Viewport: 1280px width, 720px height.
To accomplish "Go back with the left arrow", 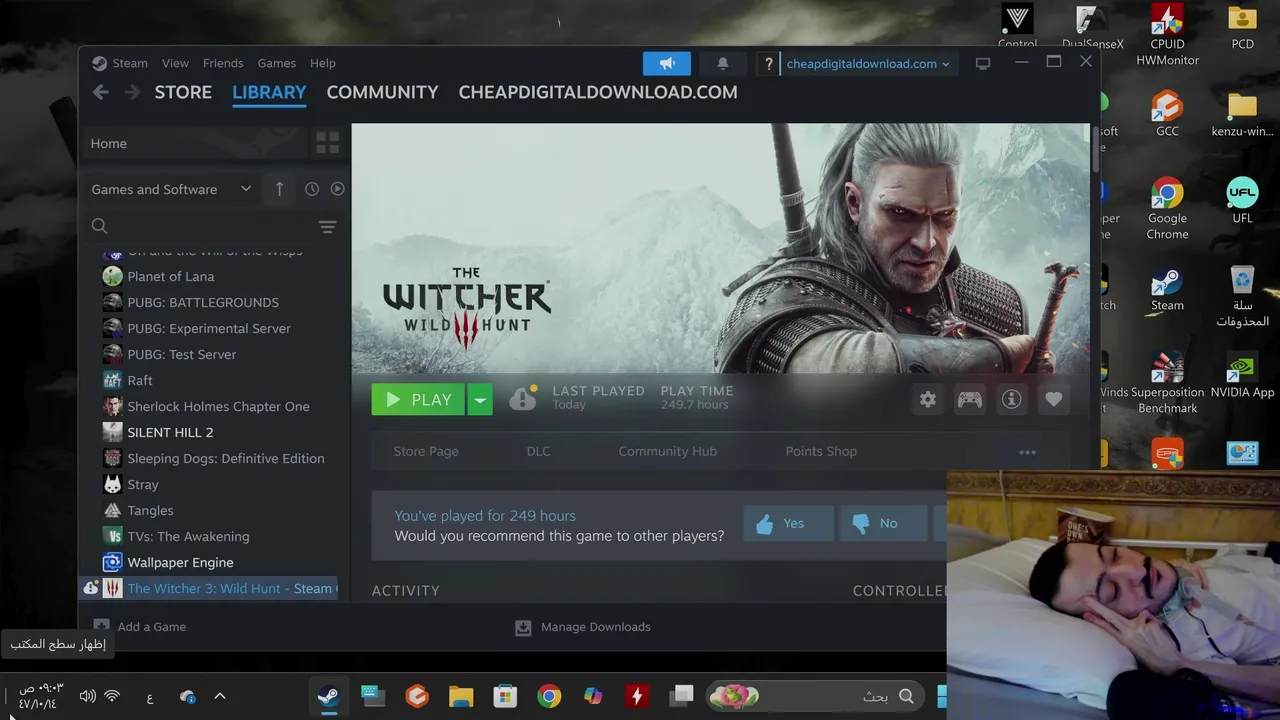I will pos(100,92).
